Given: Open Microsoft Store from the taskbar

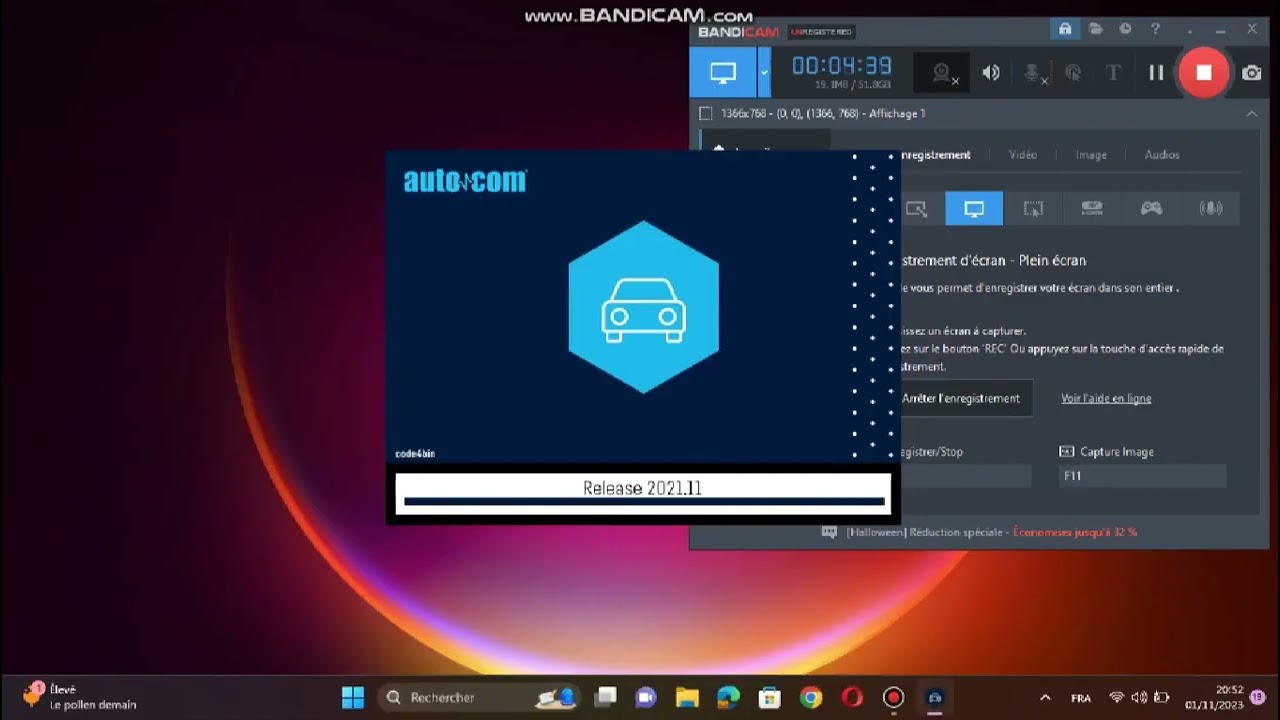Looking at the screenshot, I should click(x=769, y=697).
